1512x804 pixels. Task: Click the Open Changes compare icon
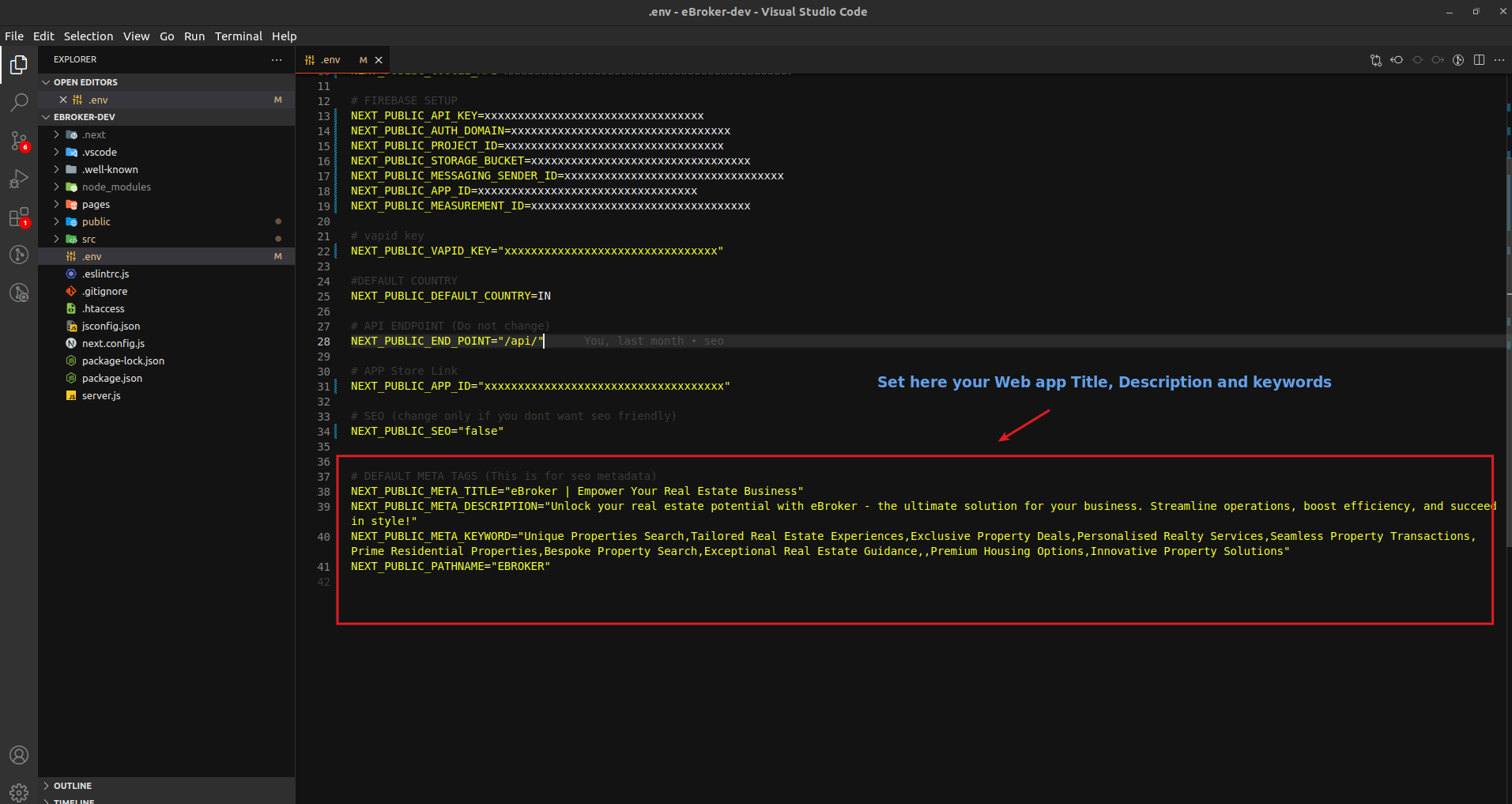[x=1376, y=60]
